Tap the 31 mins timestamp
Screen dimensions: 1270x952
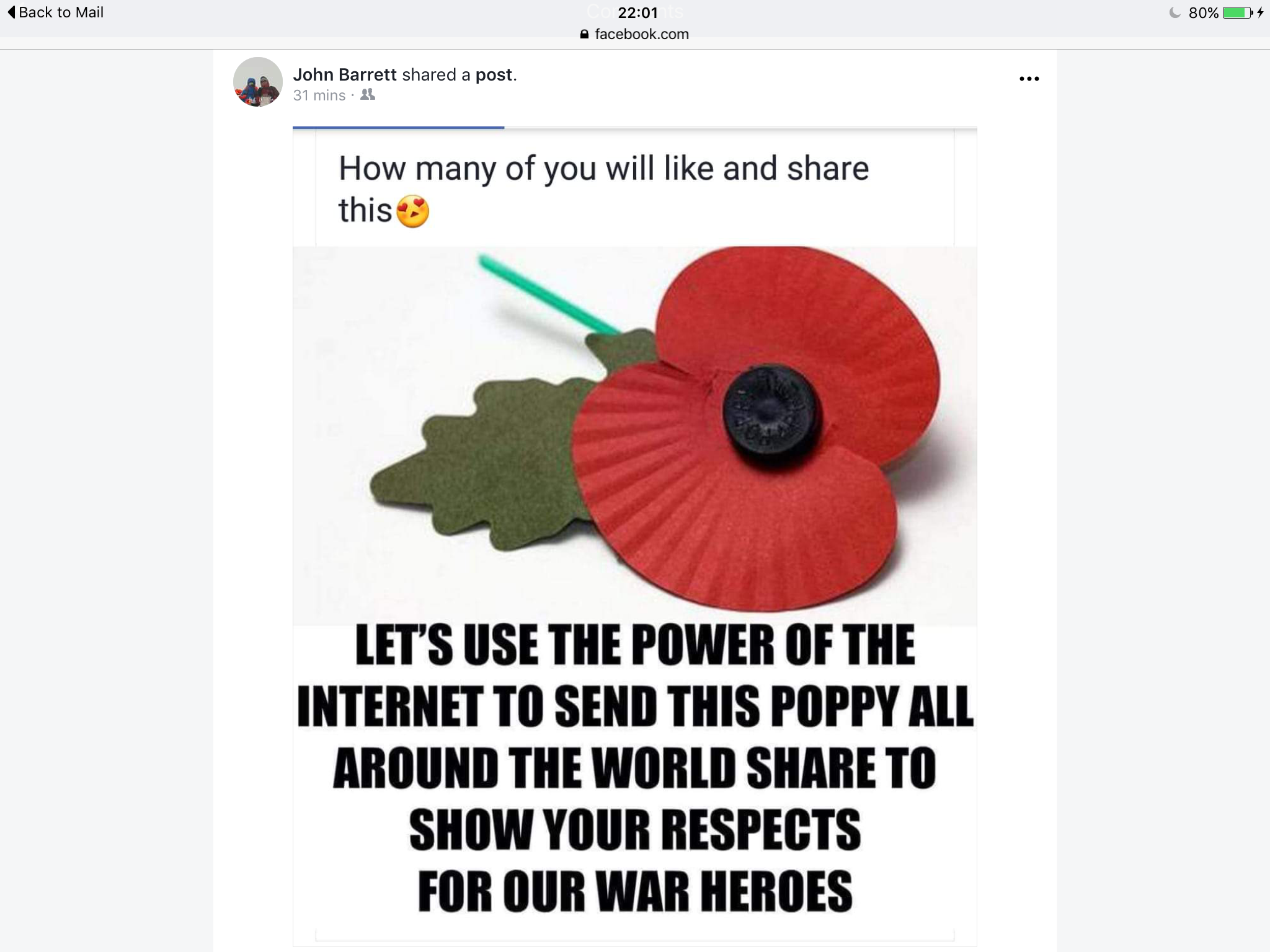[x=319, y=95]
